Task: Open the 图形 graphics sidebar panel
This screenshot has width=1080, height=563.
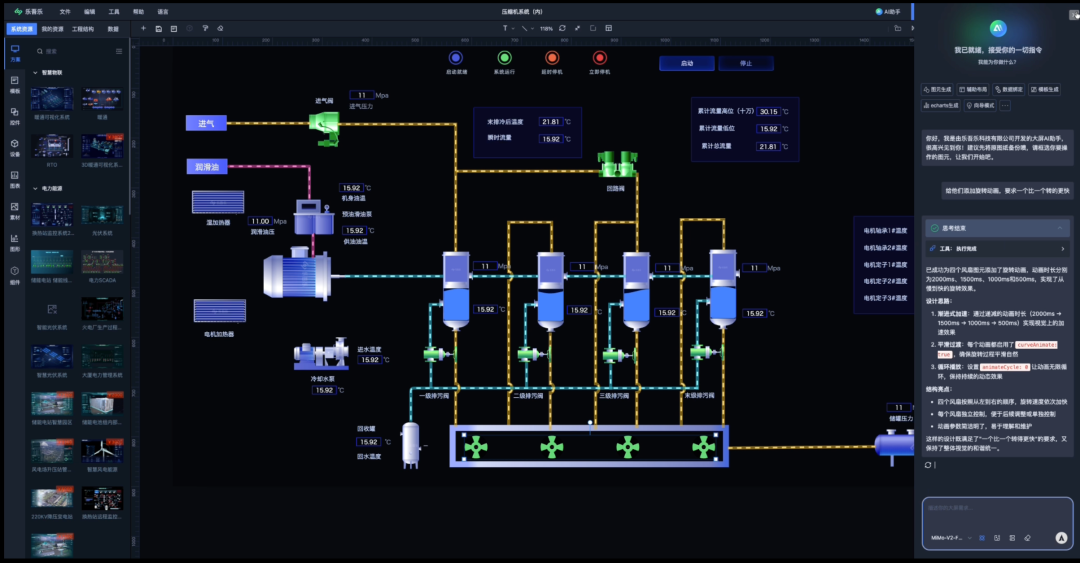Action: [14, 243]
